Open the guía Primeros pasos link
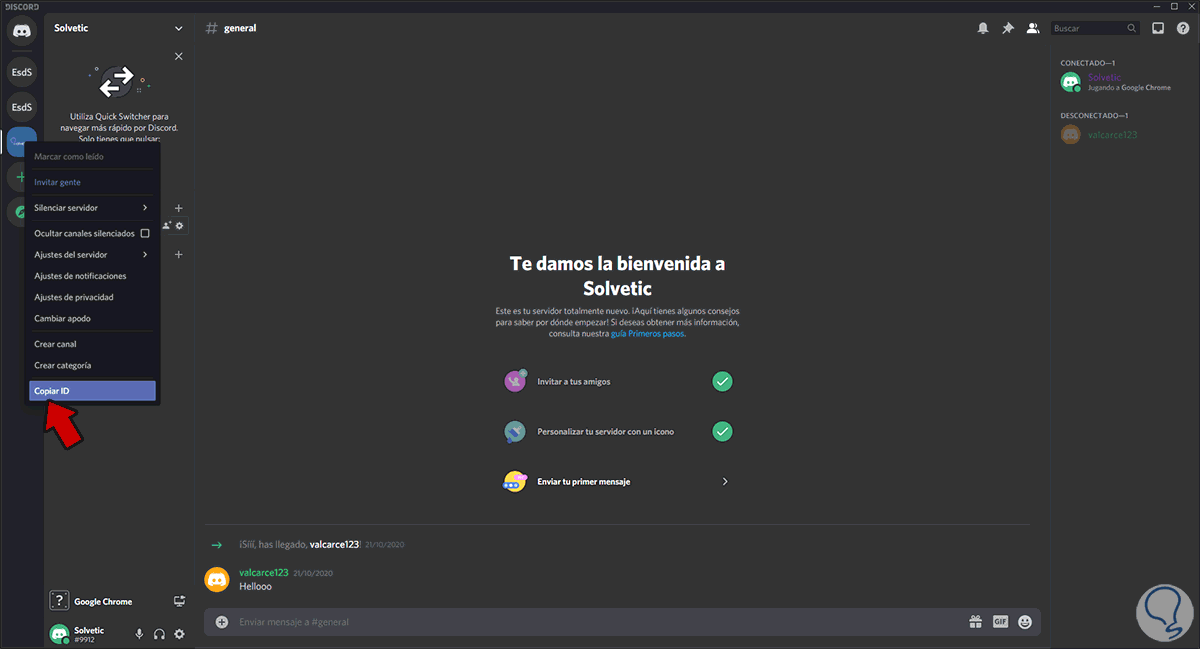This screenshot has width=1200, height=649. [x=649, y=334]
